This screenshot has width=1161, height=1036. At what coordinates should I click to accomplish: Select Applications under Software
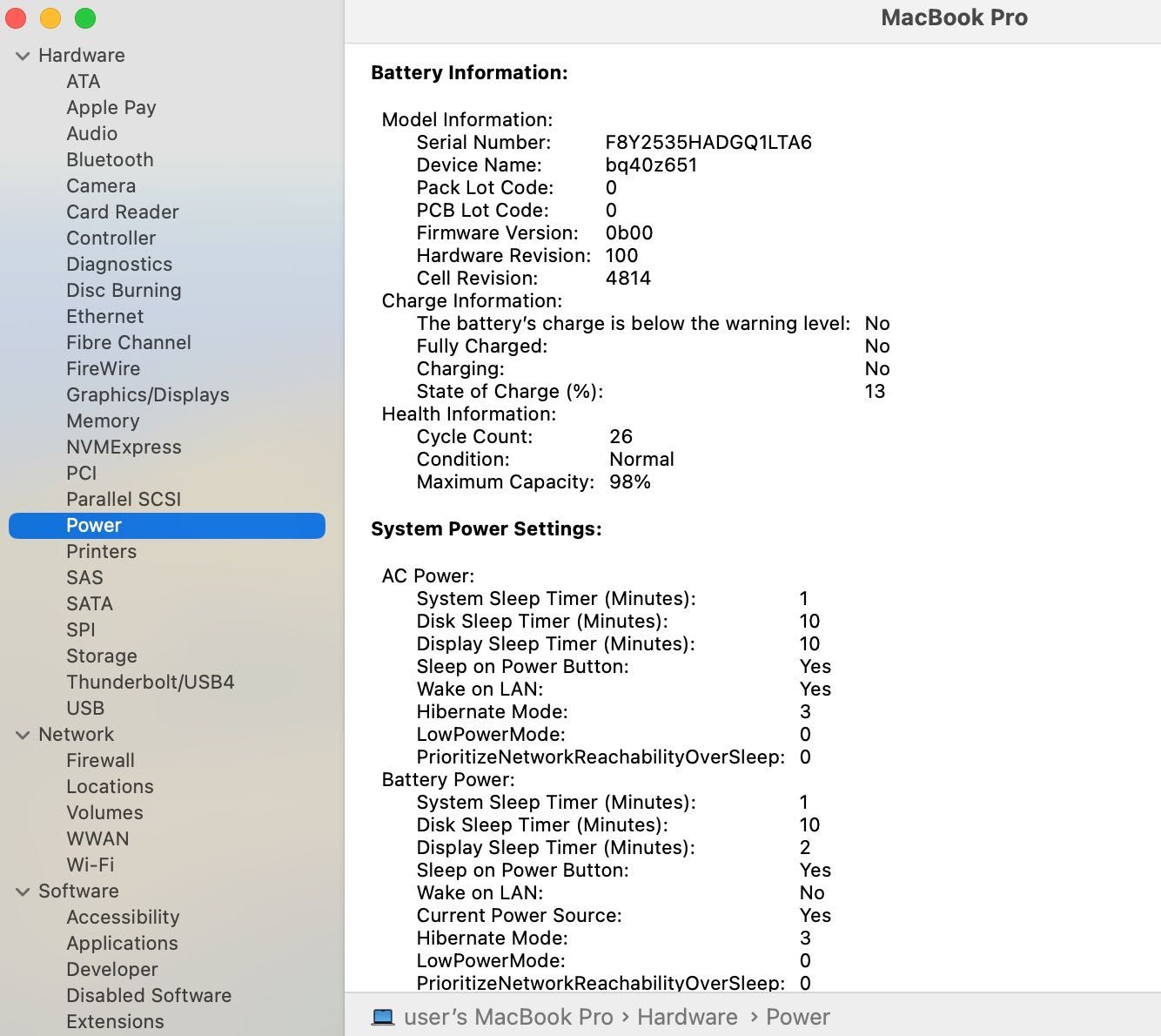point(122,943)
